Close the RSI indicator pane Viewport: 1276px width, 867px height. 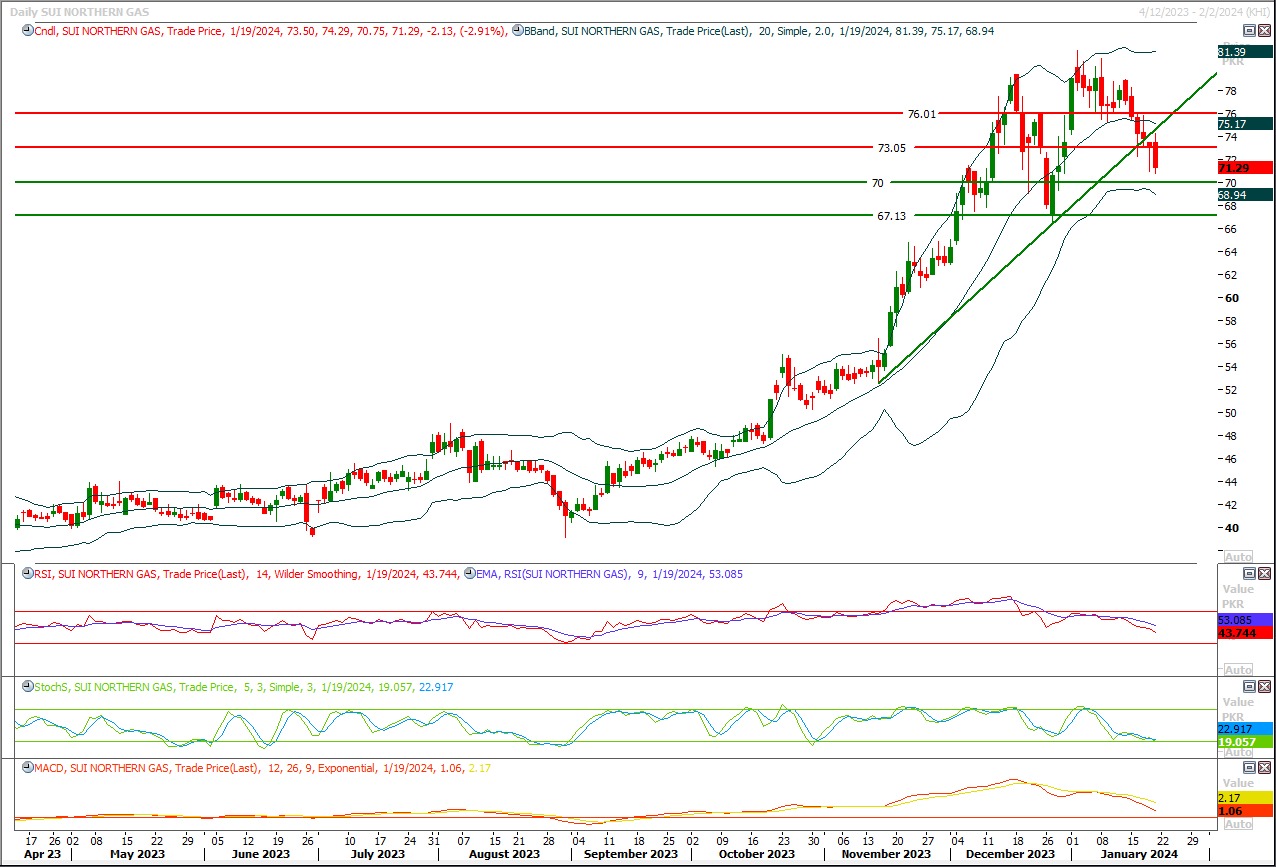point(1264,573)
